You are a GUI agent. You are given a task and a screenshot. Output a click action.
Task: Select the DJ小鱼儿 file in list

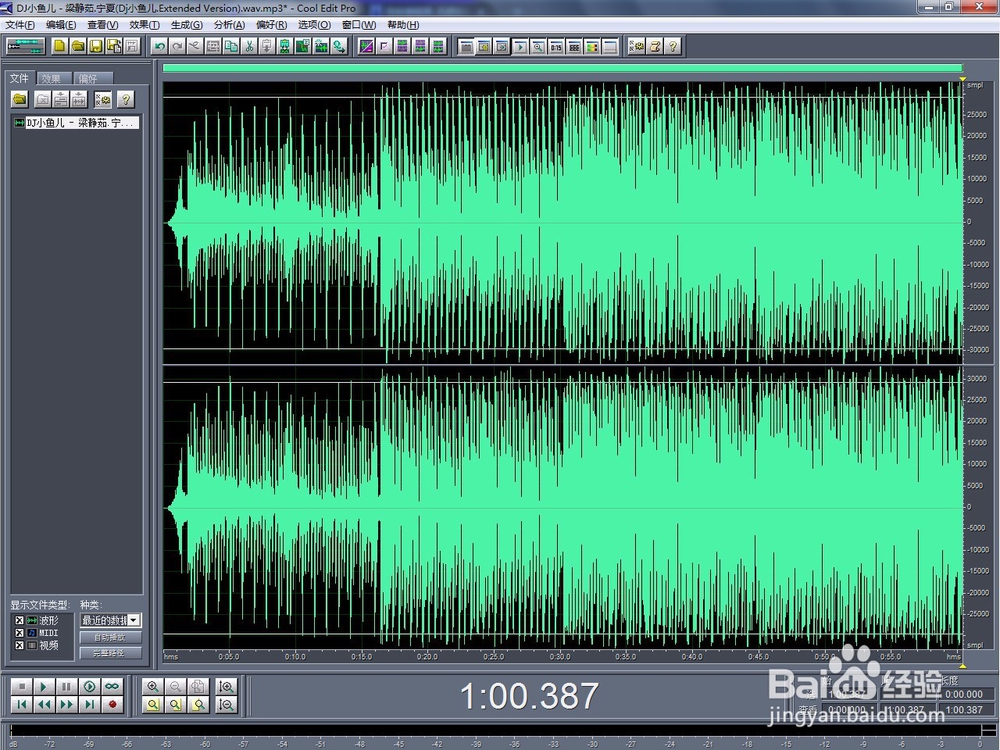click(x=76, y=122)
